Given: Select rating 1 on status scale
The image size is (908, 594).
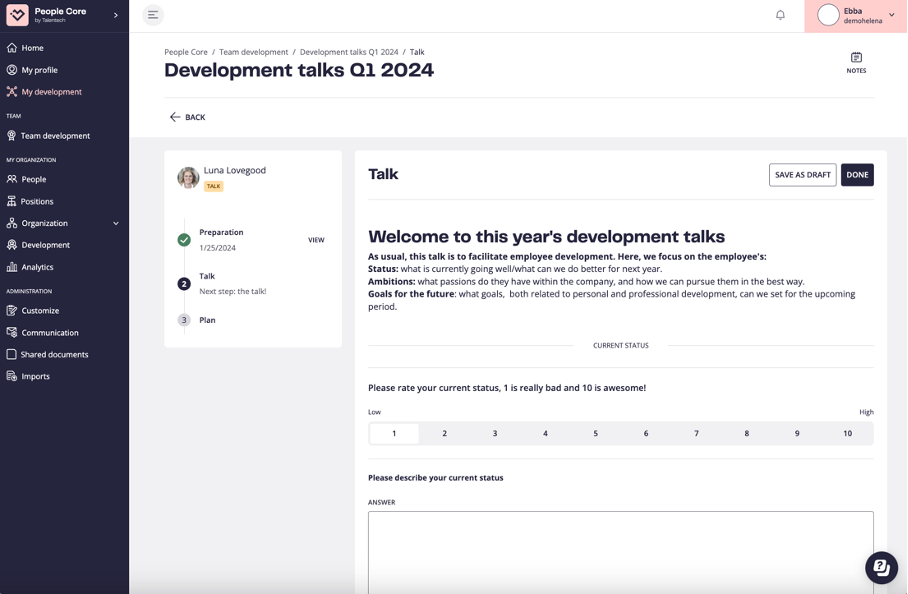Looking at the screenshot, I should pos(394,433).
